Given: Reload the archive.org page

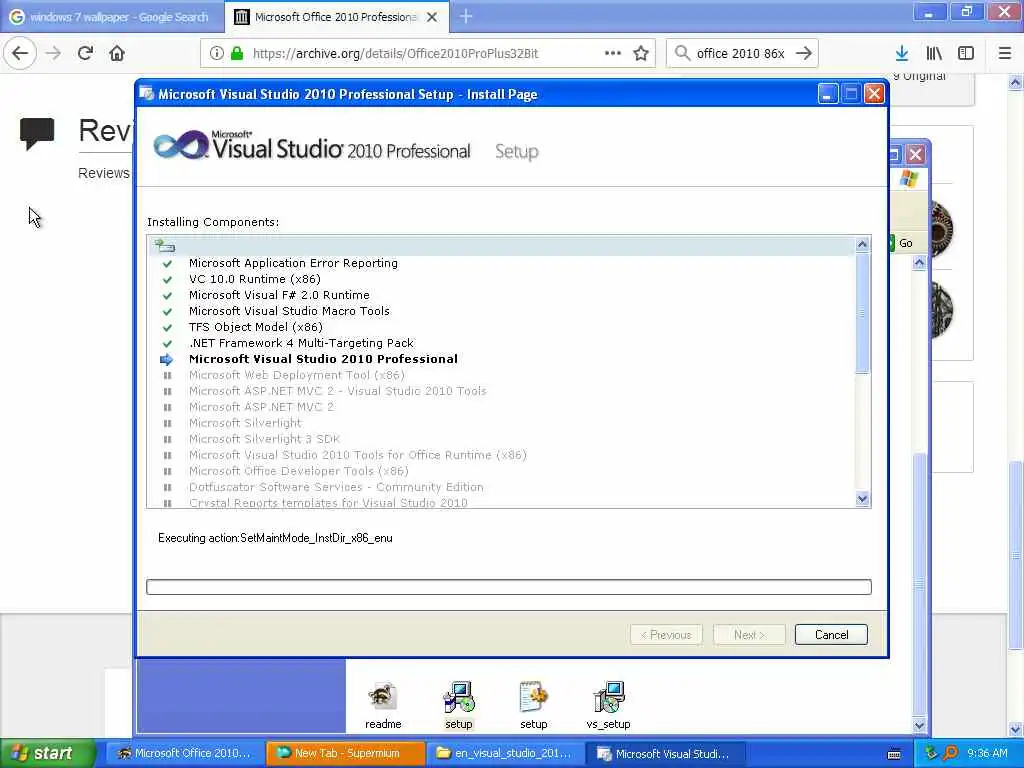Looking at the screenshot, I should pyautogui.click(x=86, y=53).
